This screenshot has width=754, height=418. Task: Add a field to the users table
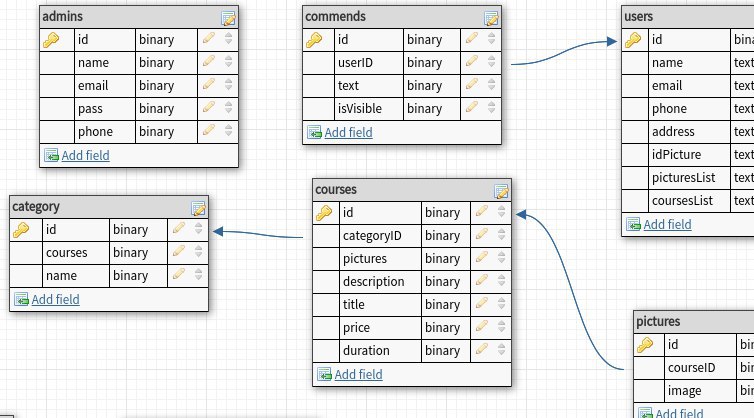pyautogui.click(x=667, y=224)
